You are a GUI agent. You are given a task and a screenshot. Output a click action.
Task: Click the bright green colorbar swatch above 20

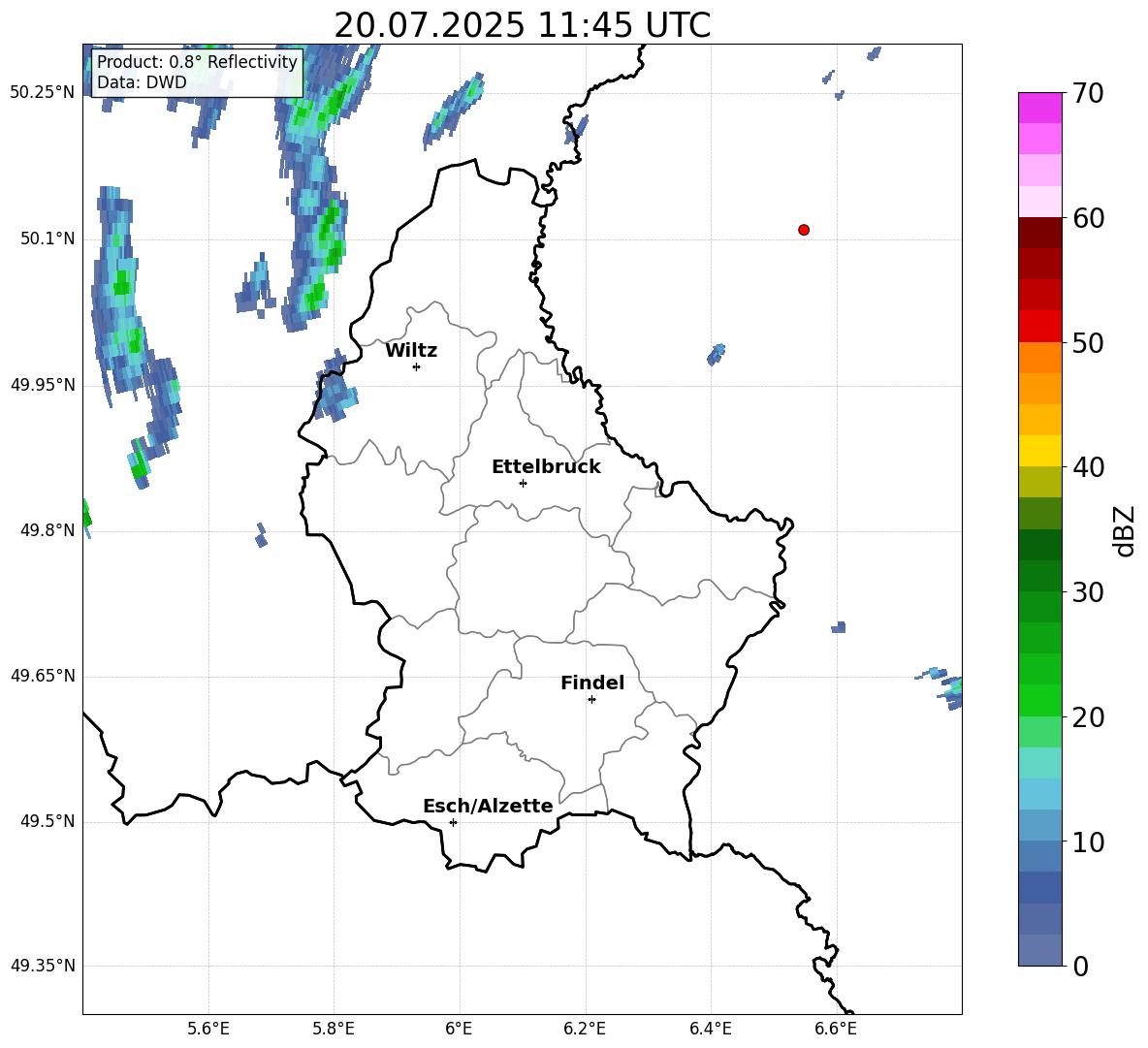click(1040, 700)
